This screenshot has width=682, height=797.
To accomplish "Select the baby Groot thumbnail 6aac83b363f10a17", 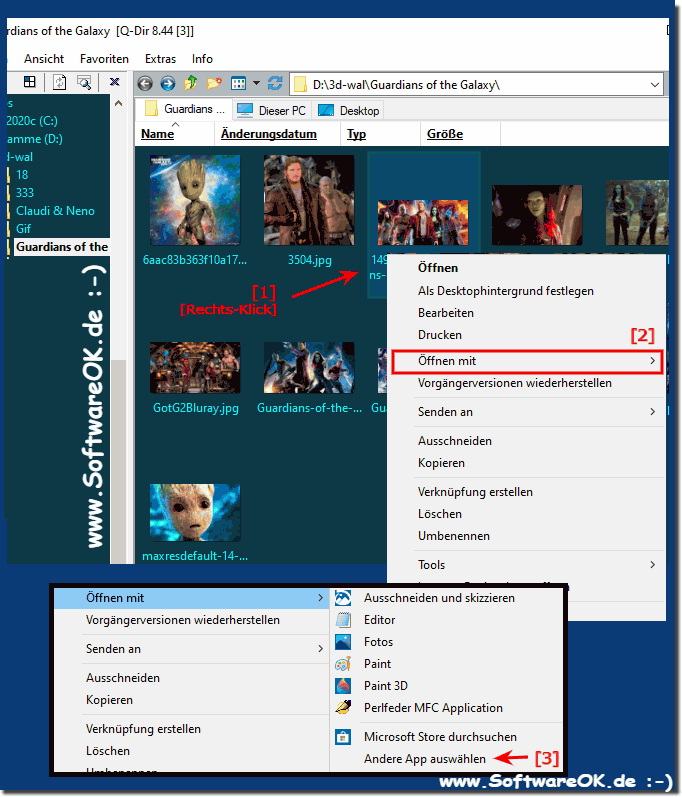I will click(195, 200).
